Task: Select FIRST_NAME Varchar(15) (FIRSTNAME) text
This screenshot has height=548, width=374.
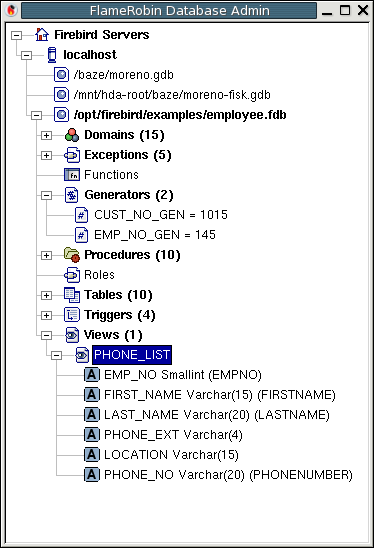Action: click(x=220, y=395)
